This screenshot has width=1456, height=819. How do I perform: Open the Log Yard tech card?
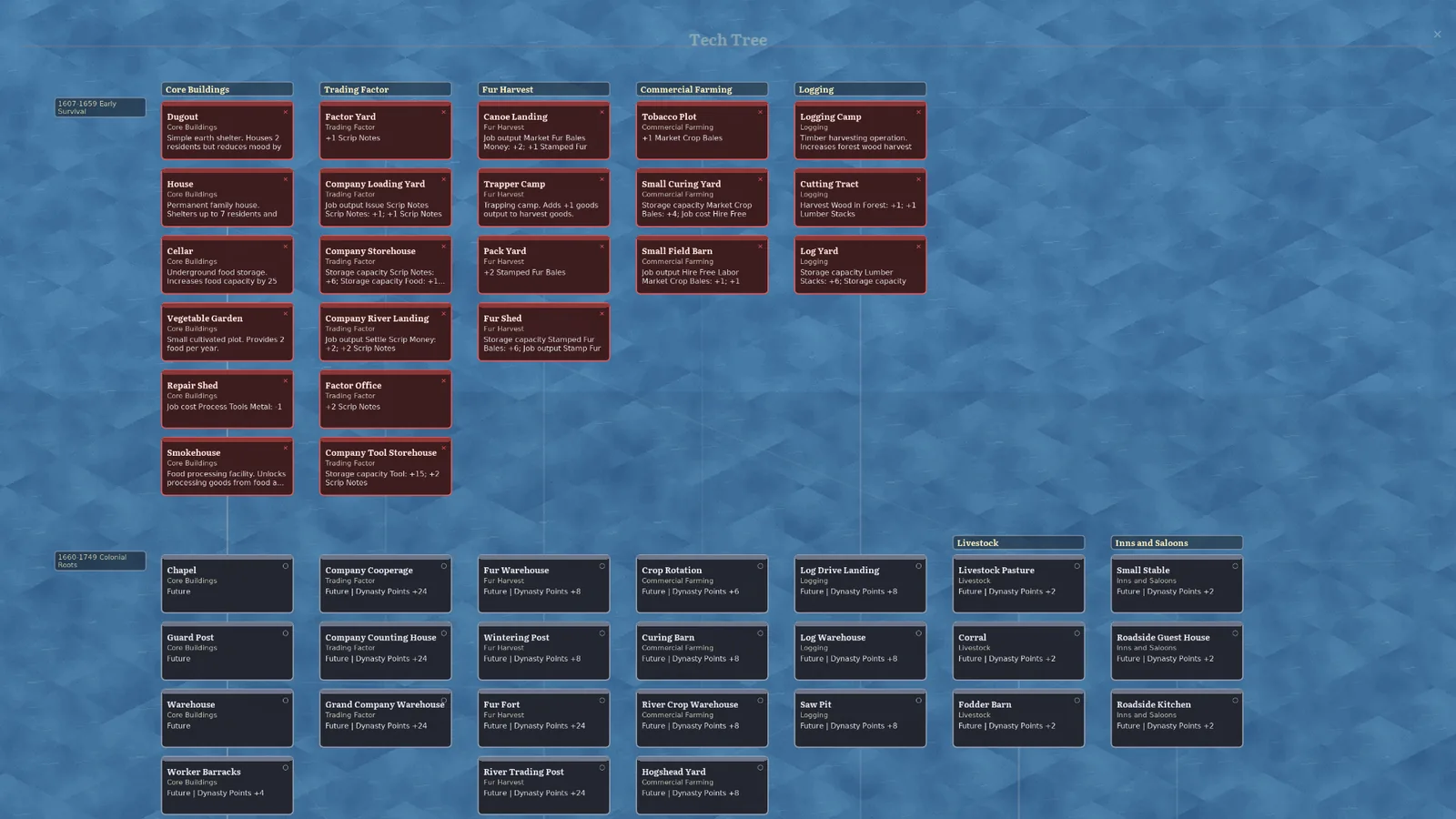pos(861,265)
